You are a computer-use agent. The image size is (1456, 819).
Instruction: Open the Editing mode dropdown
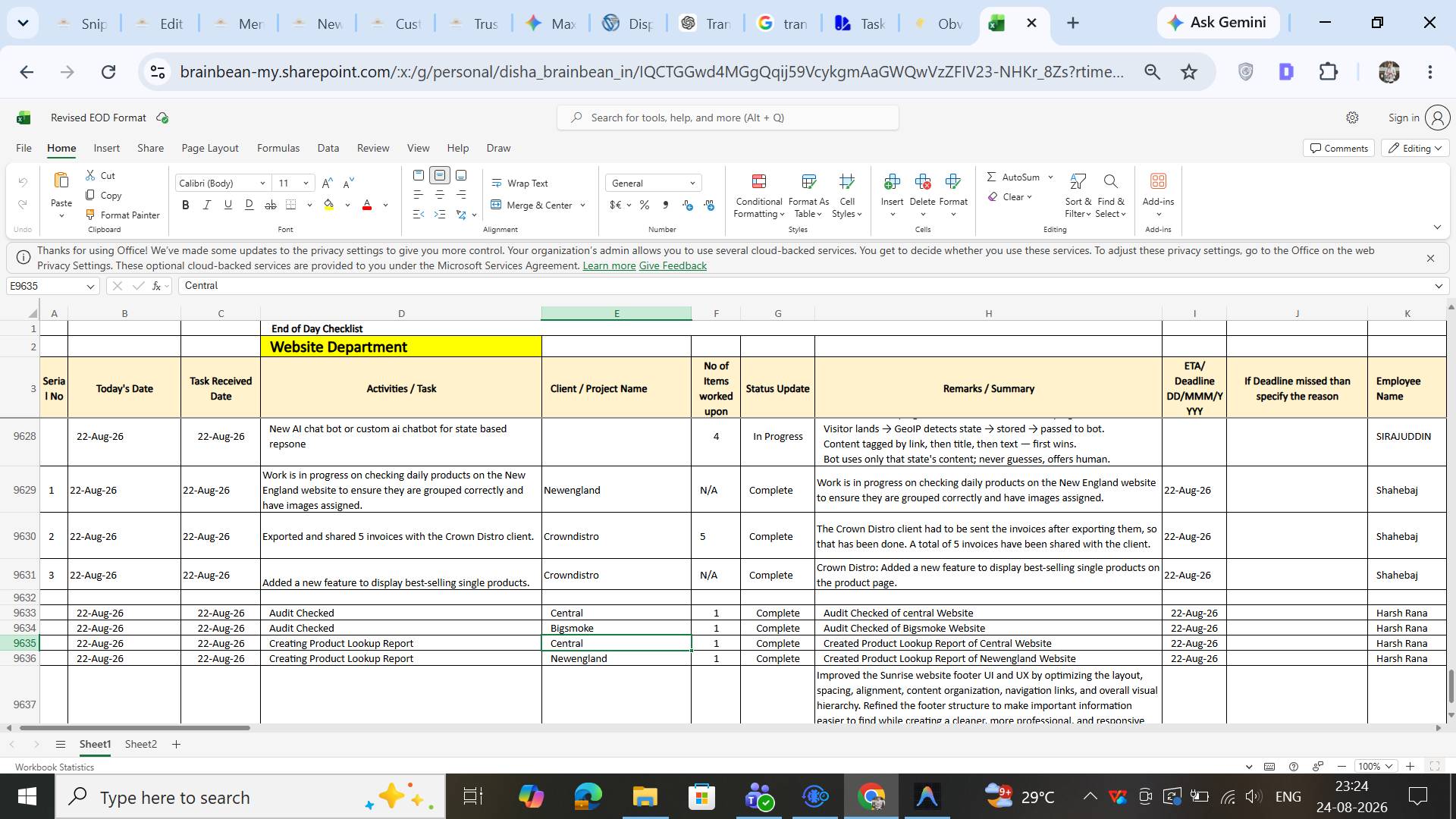click(x=1415, y=149)
